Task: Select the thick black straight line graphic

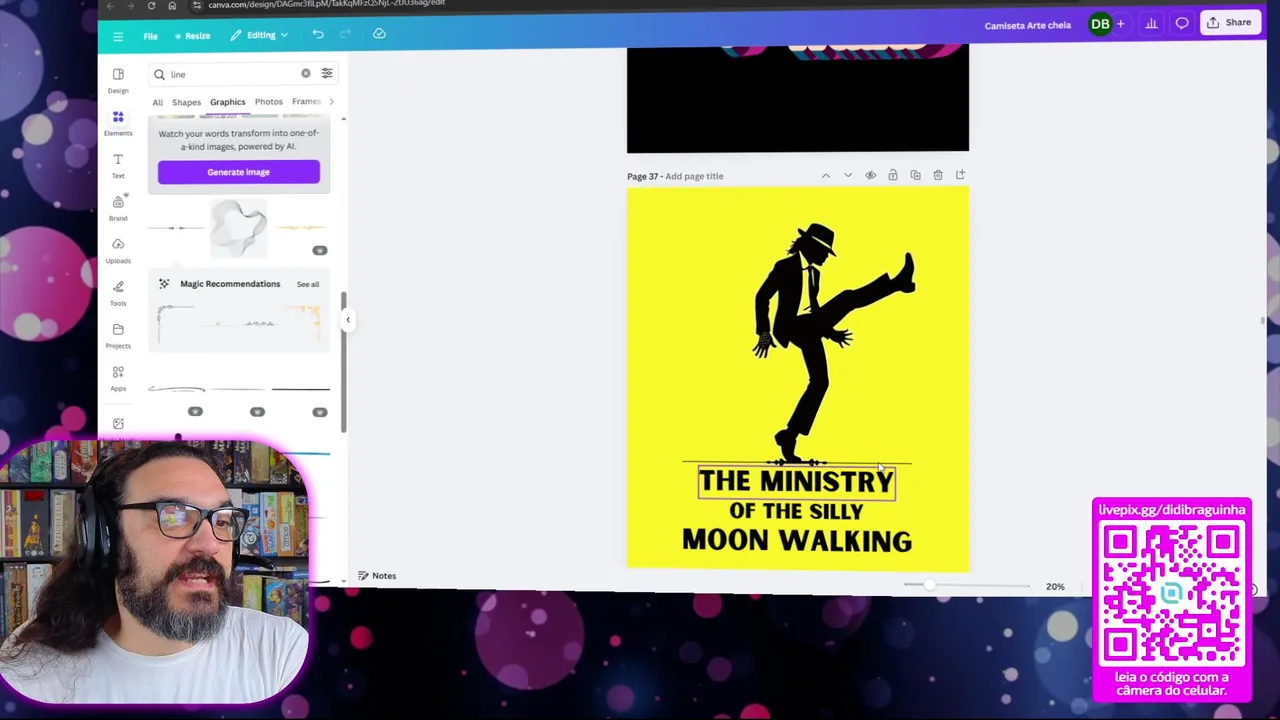Action: [300, 389]
